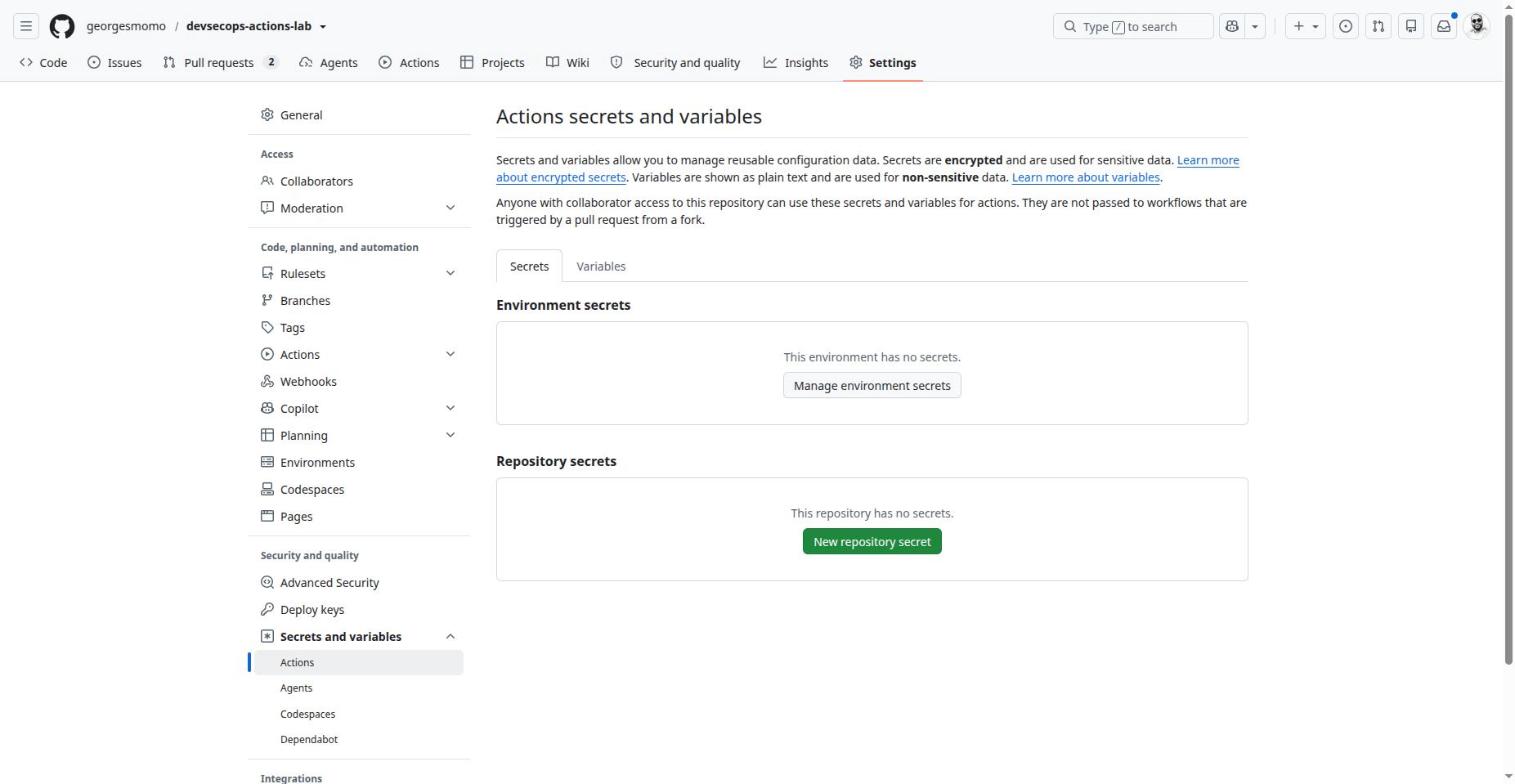The width and height of the screenshot is (1515, 784).
Task: Click the Secrets and variables asterisk icon
Action: [x=267, y=636]
